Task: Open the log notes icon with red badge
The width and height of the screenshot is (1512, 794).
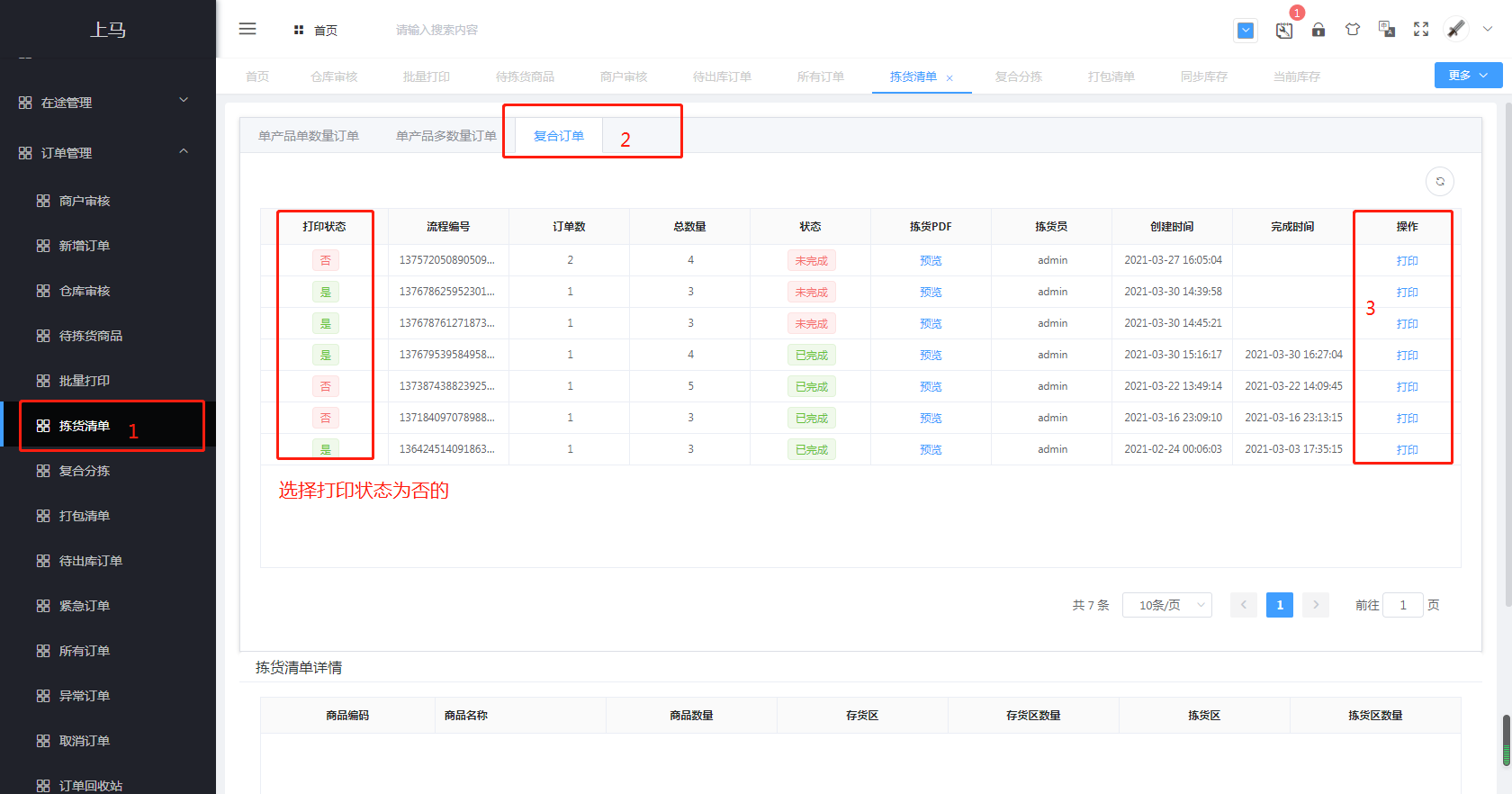Action: pos(1284,30)
